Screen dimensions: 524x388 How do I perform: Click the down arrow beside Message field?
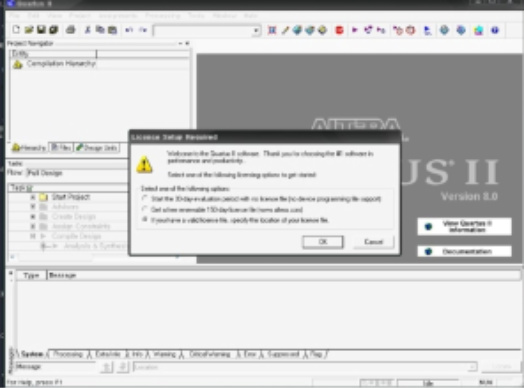click(x=122, y=367)
